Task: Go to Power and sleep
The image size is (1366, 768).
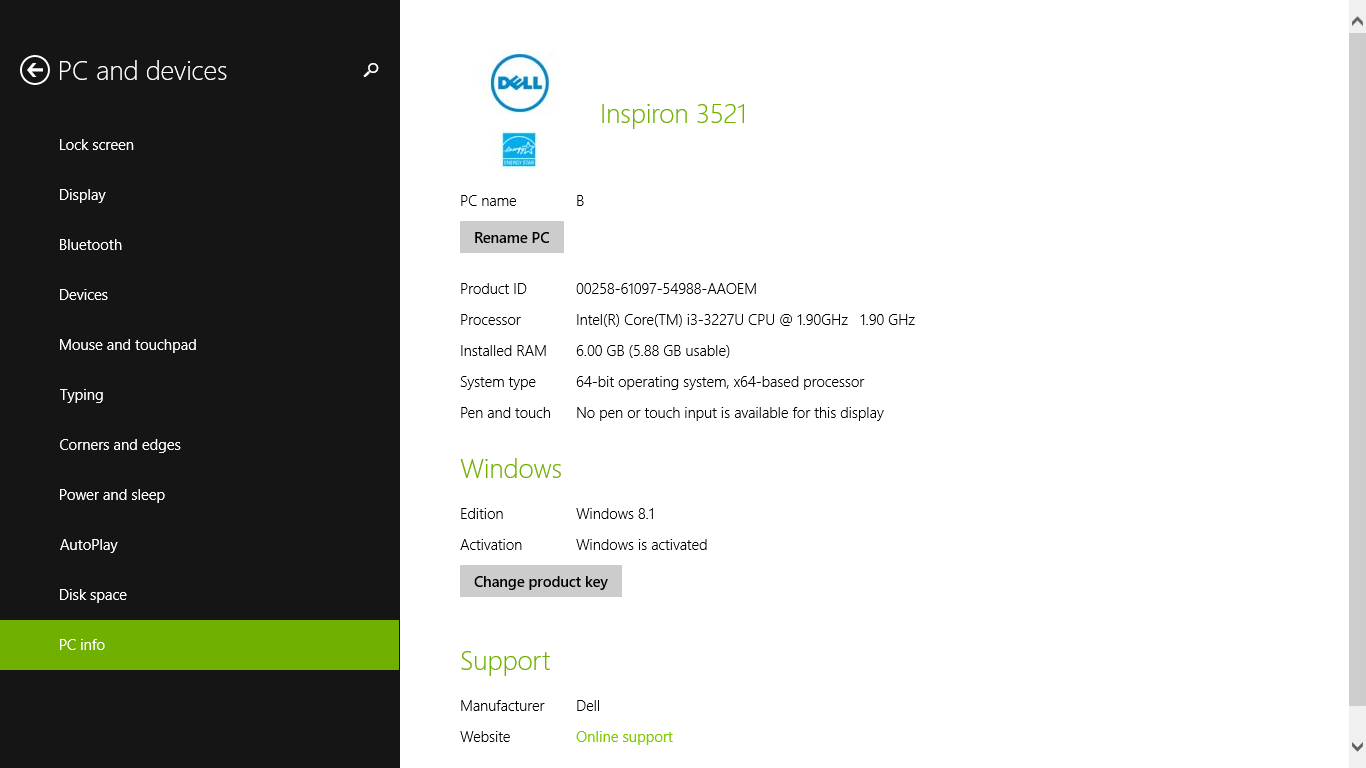Action: [200, 495]
